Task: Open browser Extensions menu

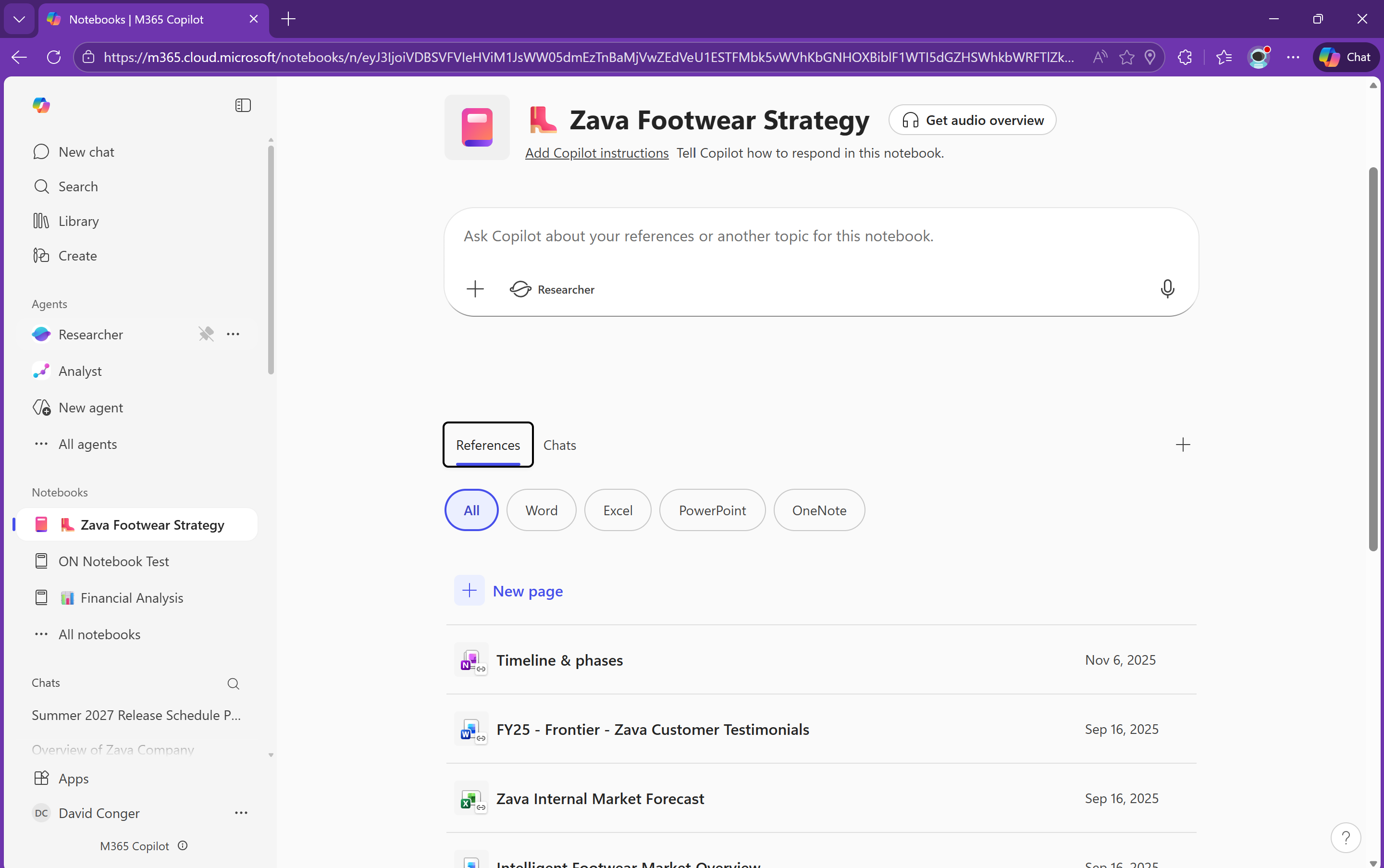Action: (1185, 57)
